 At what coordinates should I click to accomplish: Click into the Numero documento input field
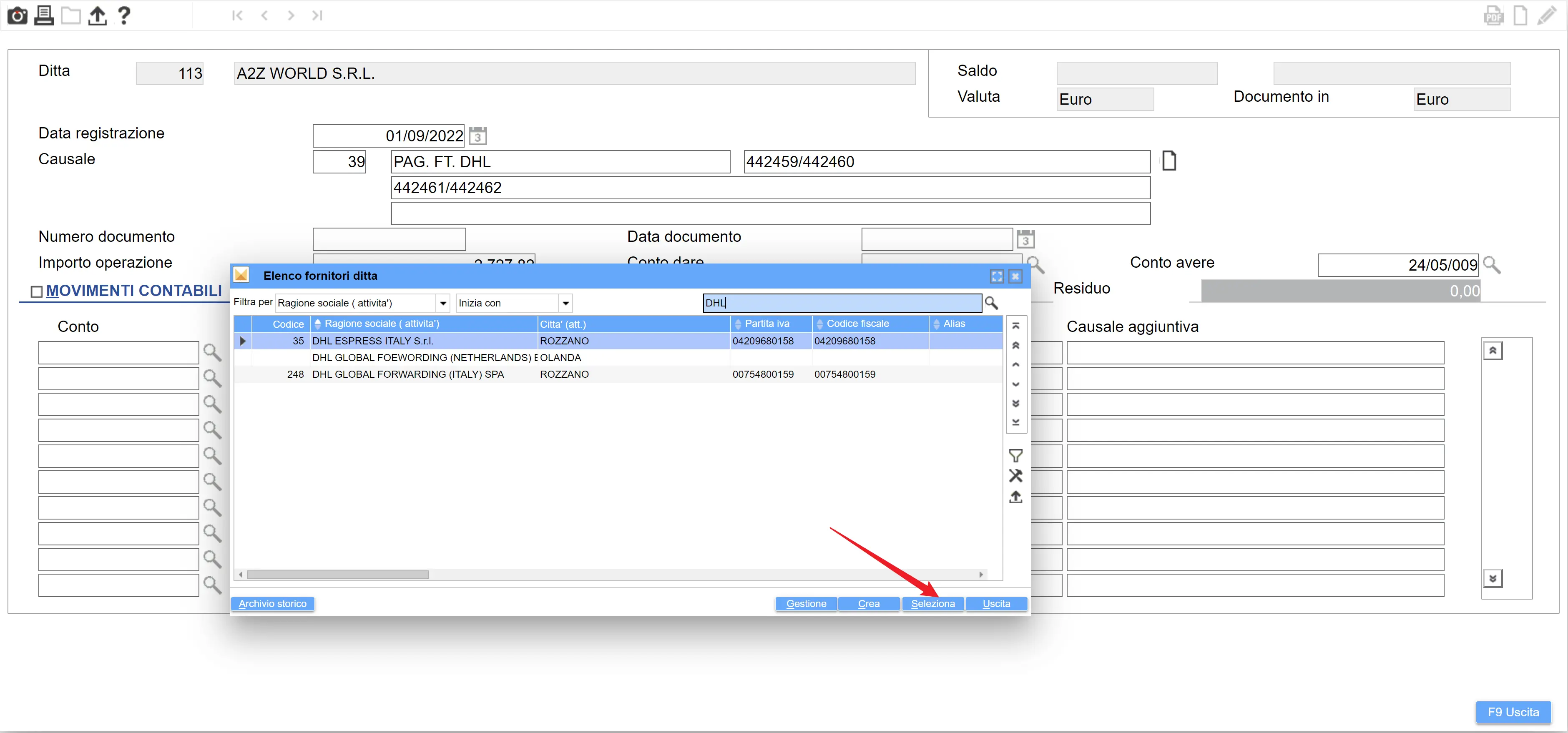coord(389,239)
